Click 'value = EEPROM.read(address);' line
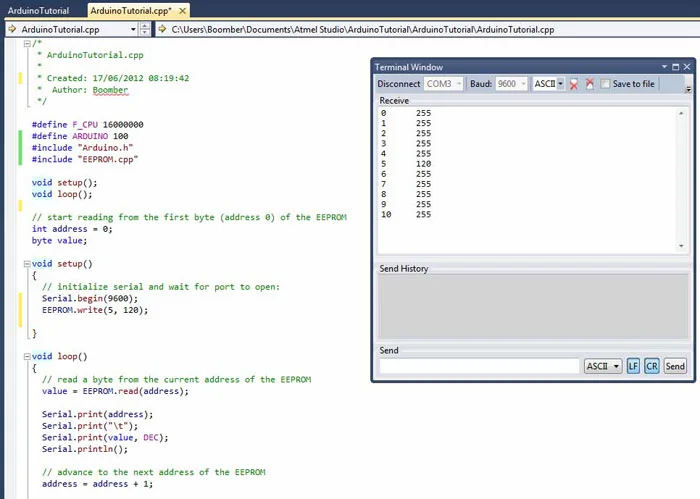This screenshot has width=700, height=499. (x=115, y=391)
